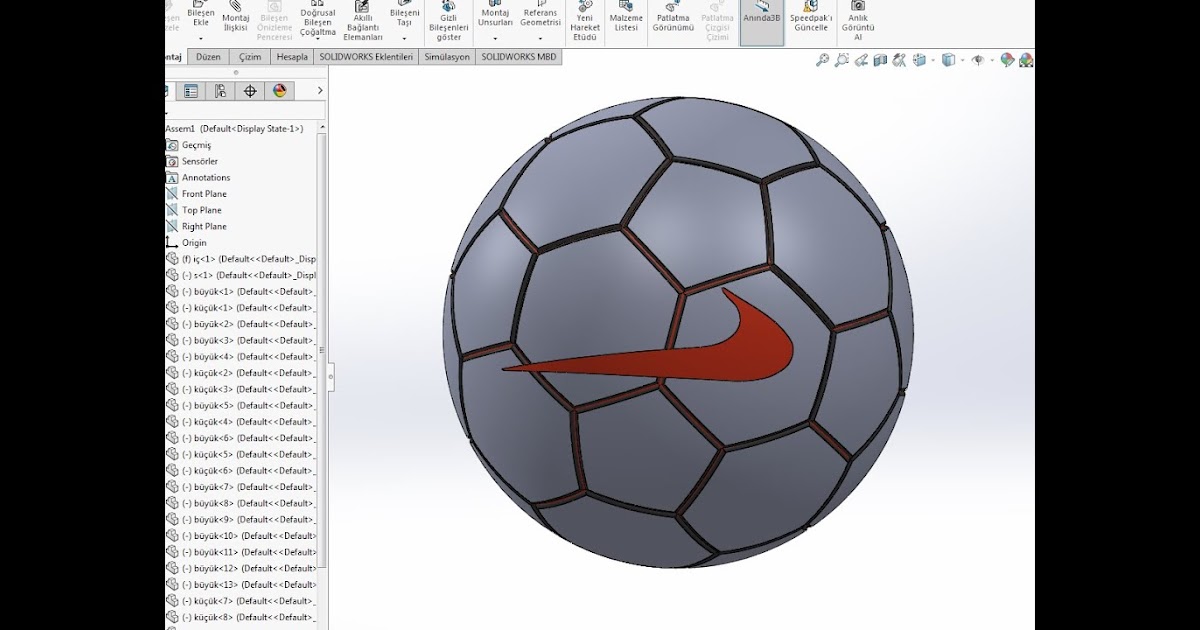Select the (-) büyük<10> component

[x=241, y=536]
